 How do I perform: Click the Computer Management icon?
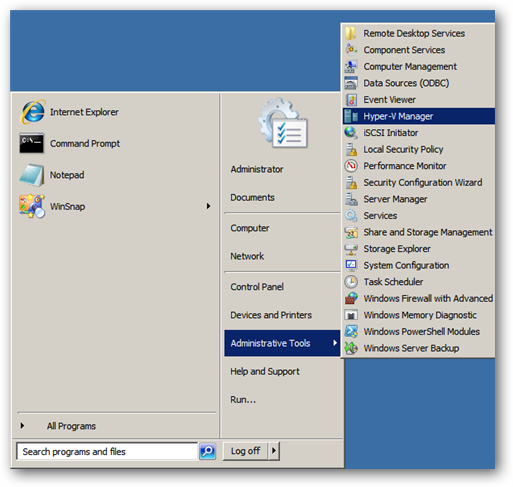351,66
